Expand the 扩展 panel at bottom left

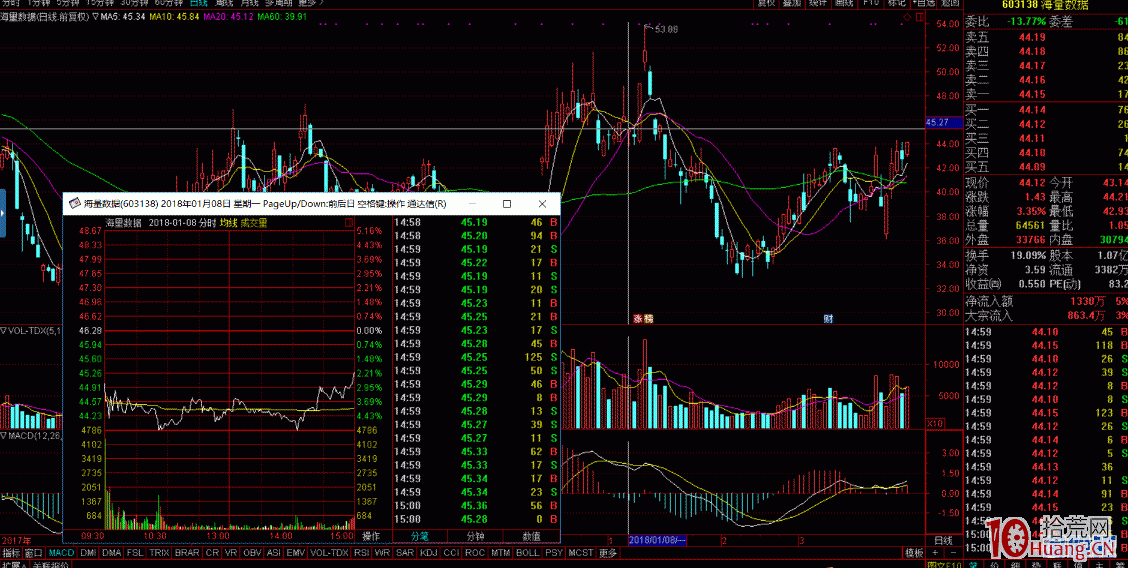[14, 564]
